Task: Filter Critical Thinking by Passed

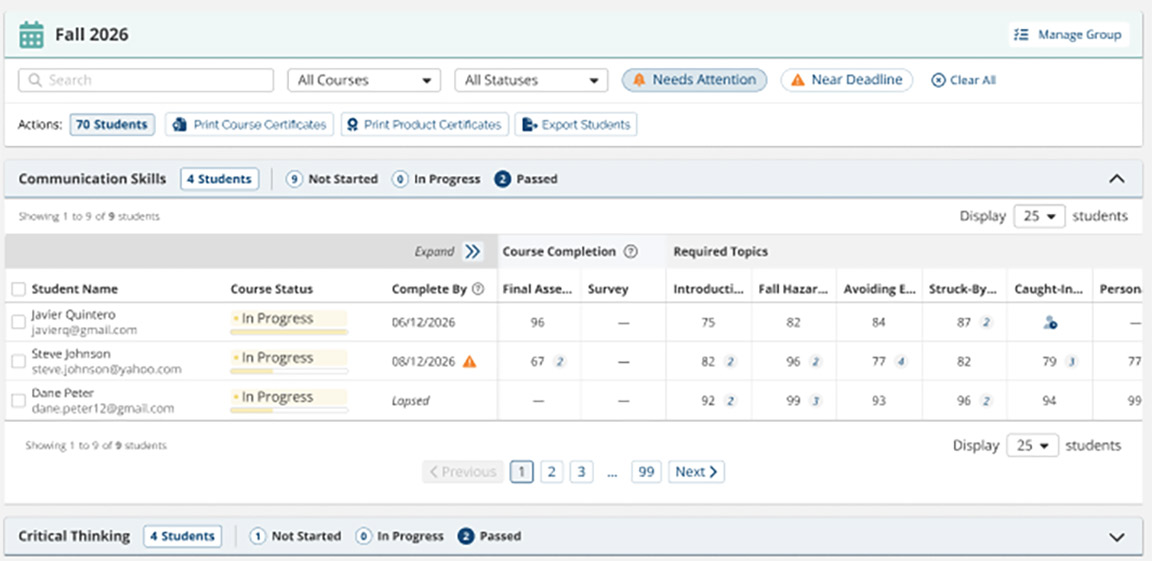Action: (x=489, y=536)
